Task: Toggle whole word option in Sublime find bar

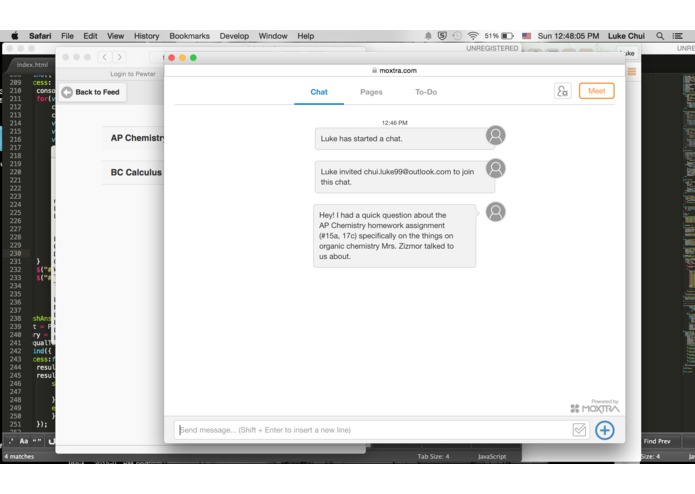Action: tap(37, 441)
